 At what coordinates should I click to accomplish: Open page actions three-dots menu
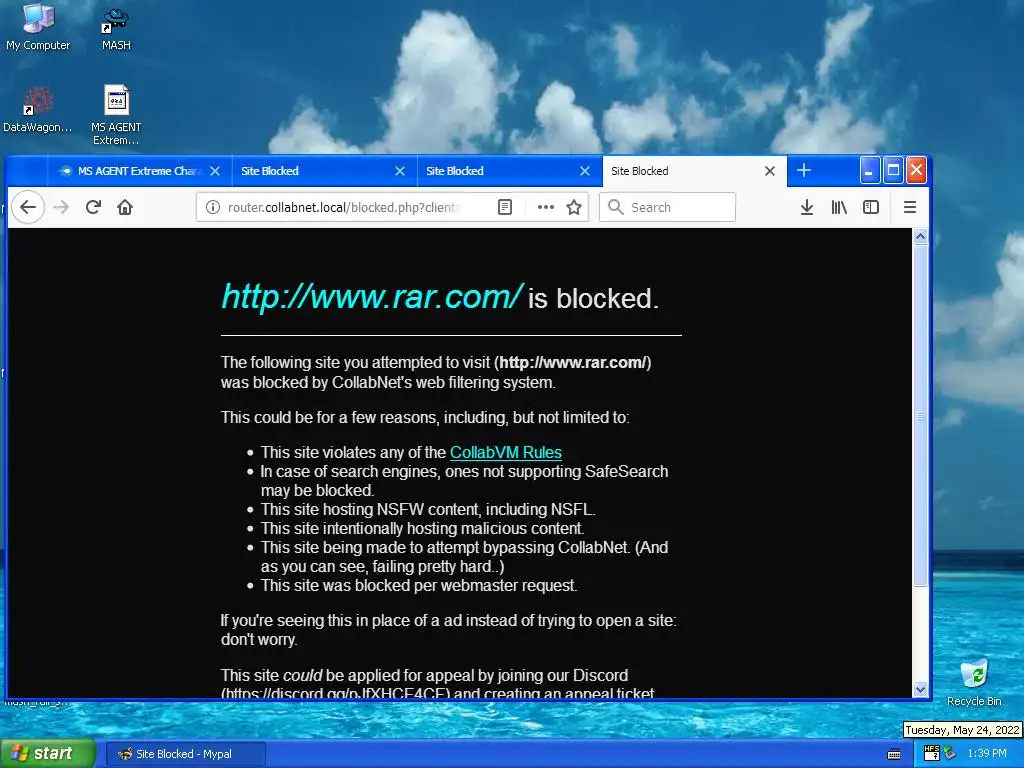pyautogui.click(x=545, y=207)
